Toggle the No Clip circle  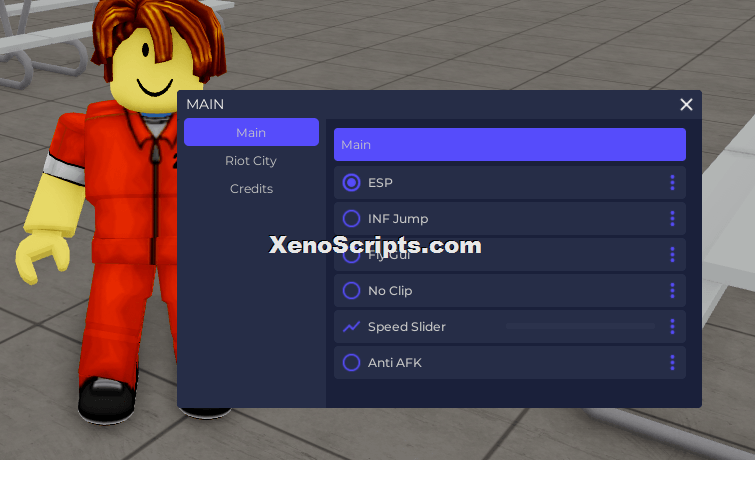(x=351, y=290)
